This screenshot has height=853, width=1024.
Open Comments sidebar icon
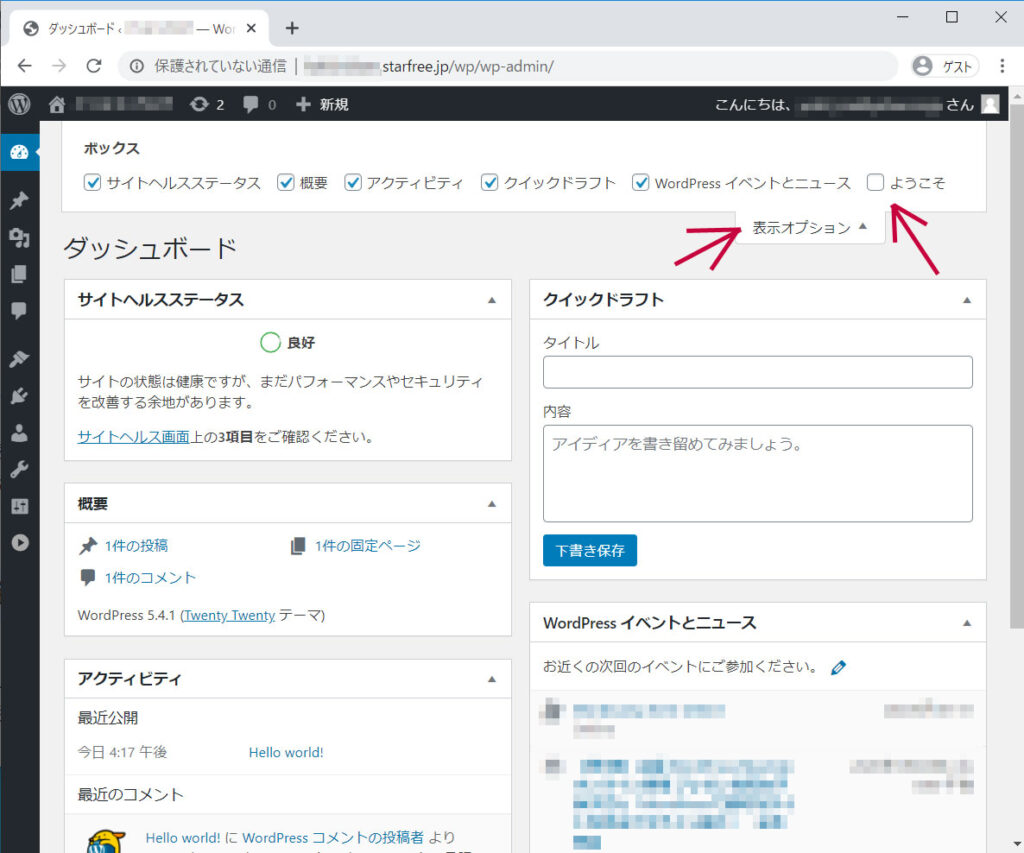coord(20,310)
